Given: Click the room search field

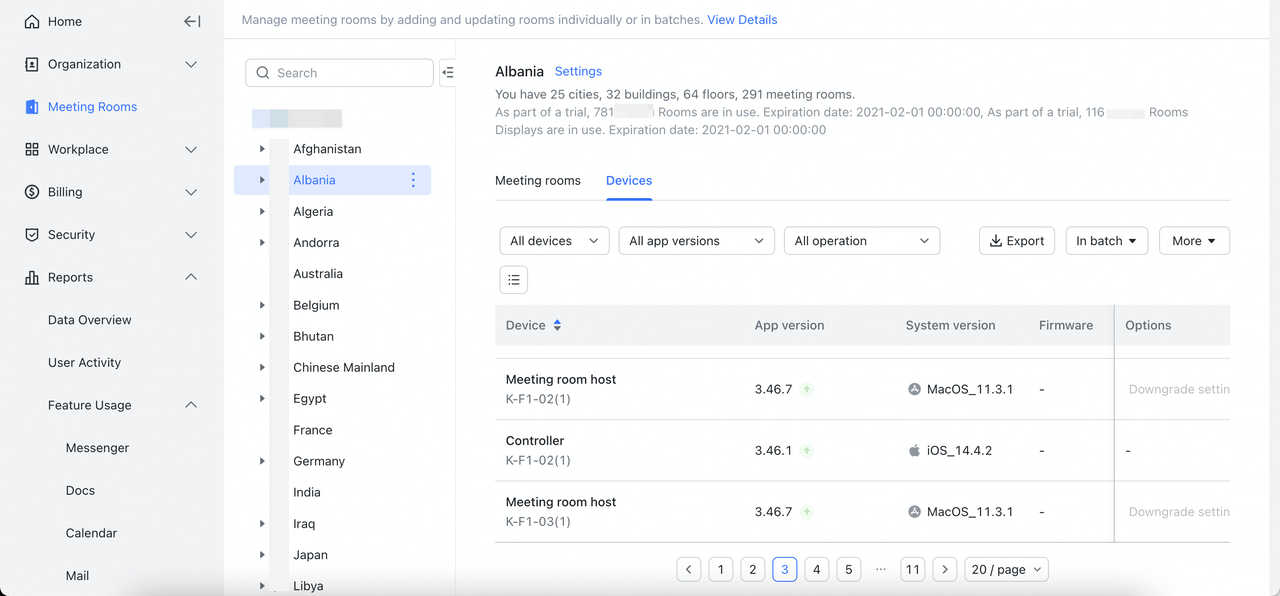Looking at the screenshot, I should click(x=340, y=73).
